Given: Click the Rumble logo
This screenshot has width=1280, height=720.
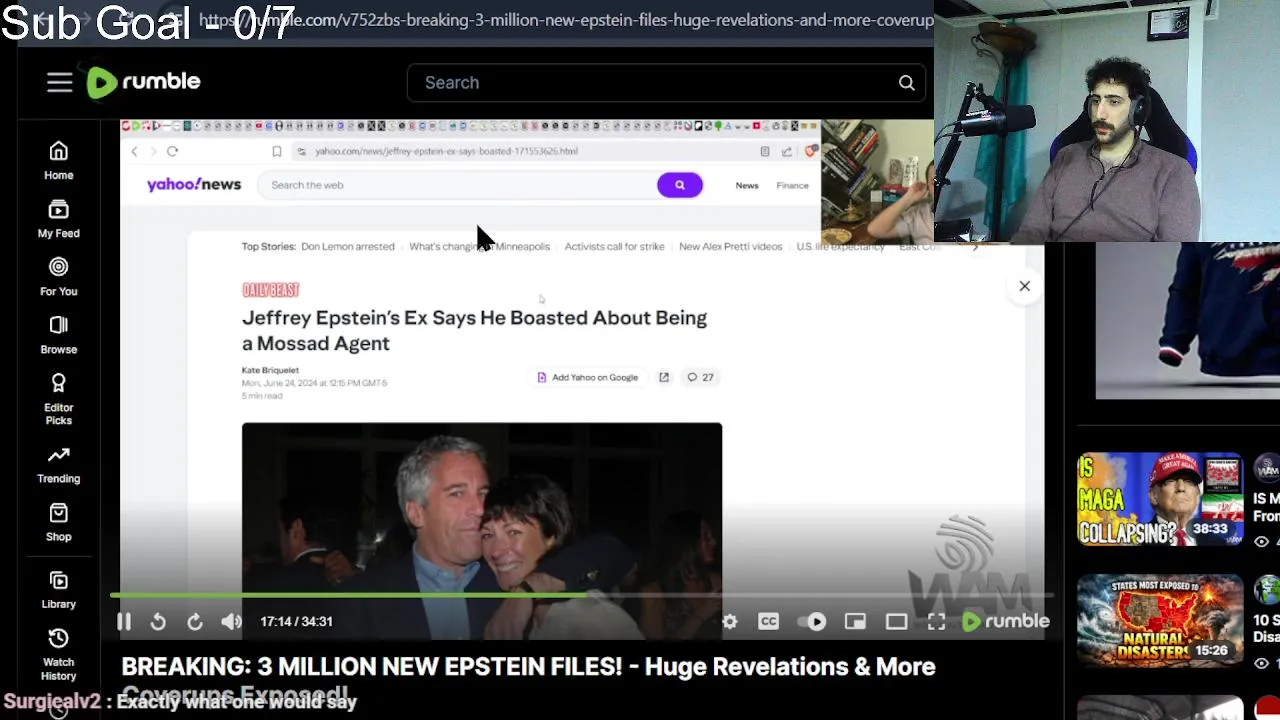Looking at the screenshot, I should coord(143,82).
